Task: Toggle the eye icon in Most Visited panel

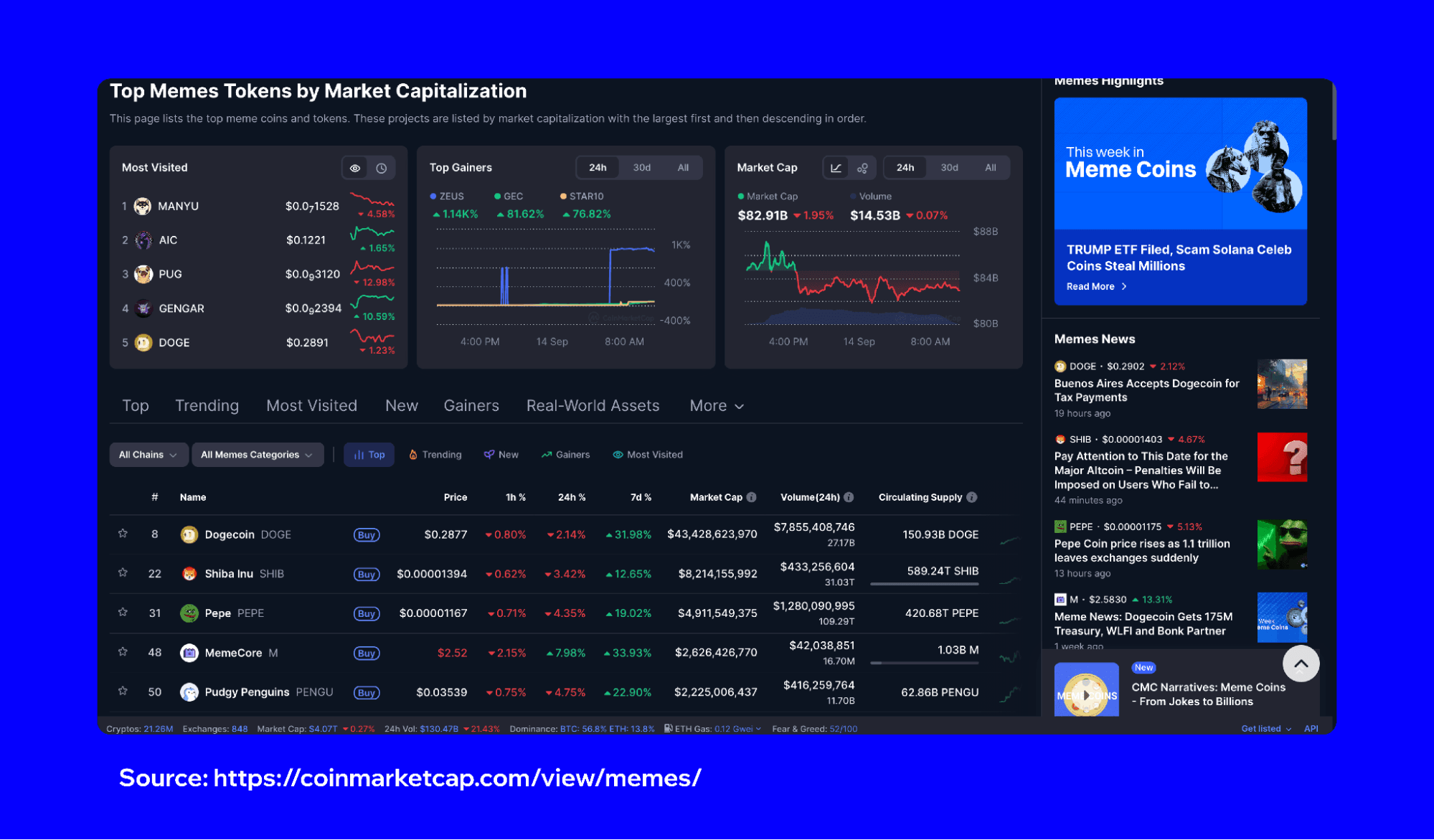Action: click(x=354, y=167)
